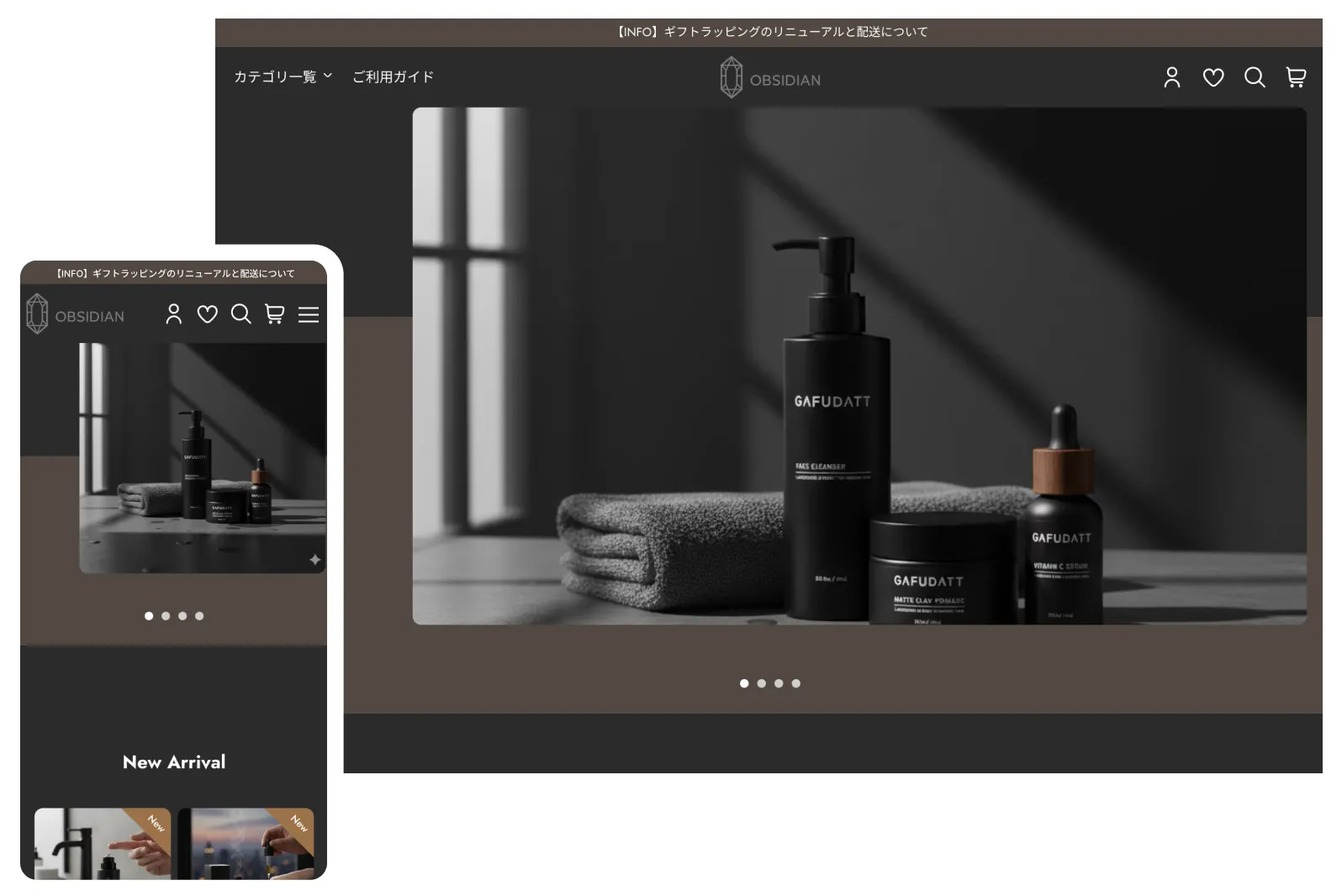Select the third mobile carousel dot
Screen dimensions: 1342x896
(x=182, y=616)
